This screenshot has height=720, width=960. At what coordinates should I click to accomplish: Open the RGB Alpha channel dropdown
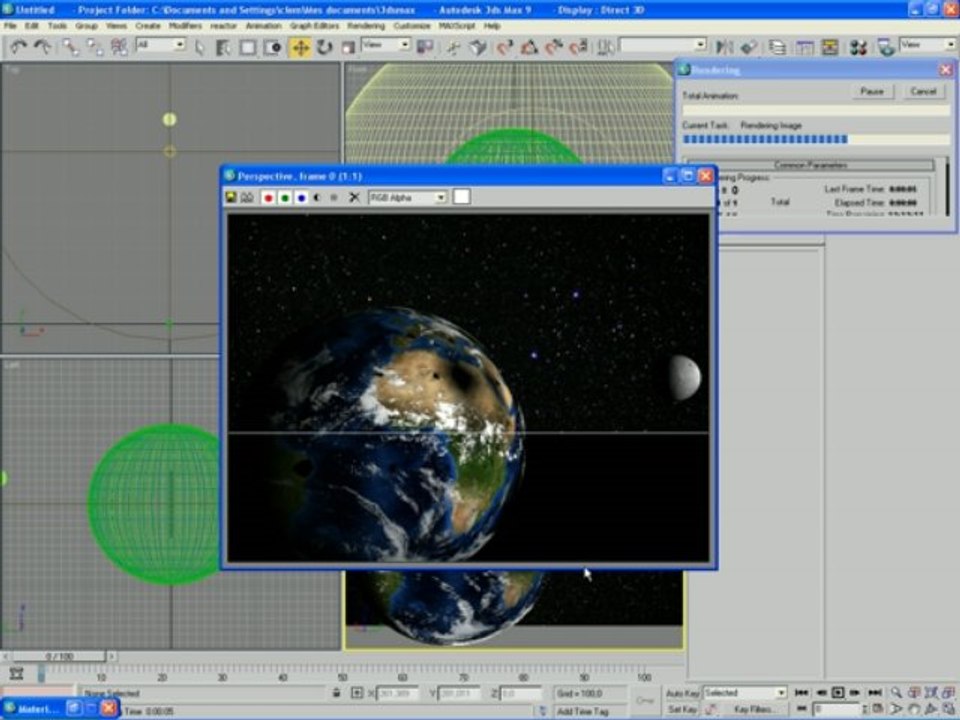pos(407,197)
